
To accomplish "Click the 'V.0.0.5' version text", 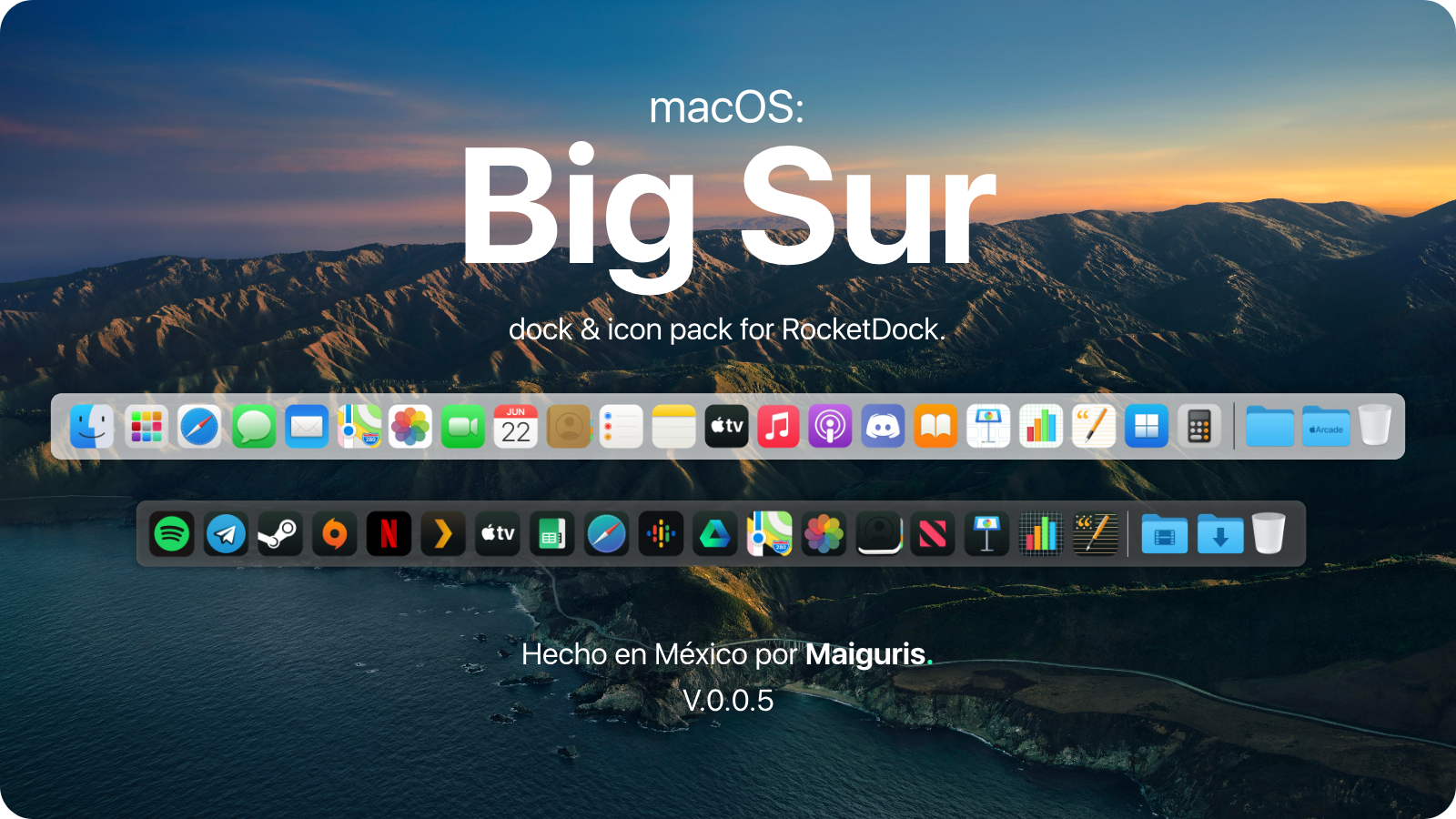I will (x=728, y=701).
